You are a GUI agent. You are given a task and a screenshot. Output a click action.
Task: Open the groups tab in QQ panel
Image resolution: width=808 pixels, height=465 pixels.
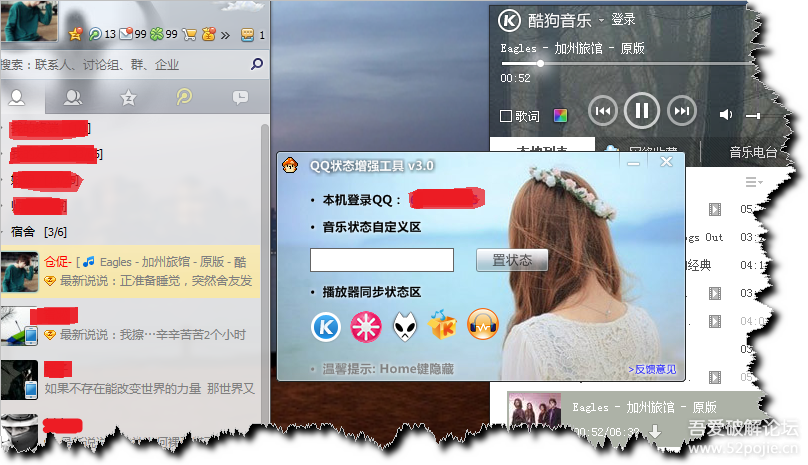pos(73,97)
